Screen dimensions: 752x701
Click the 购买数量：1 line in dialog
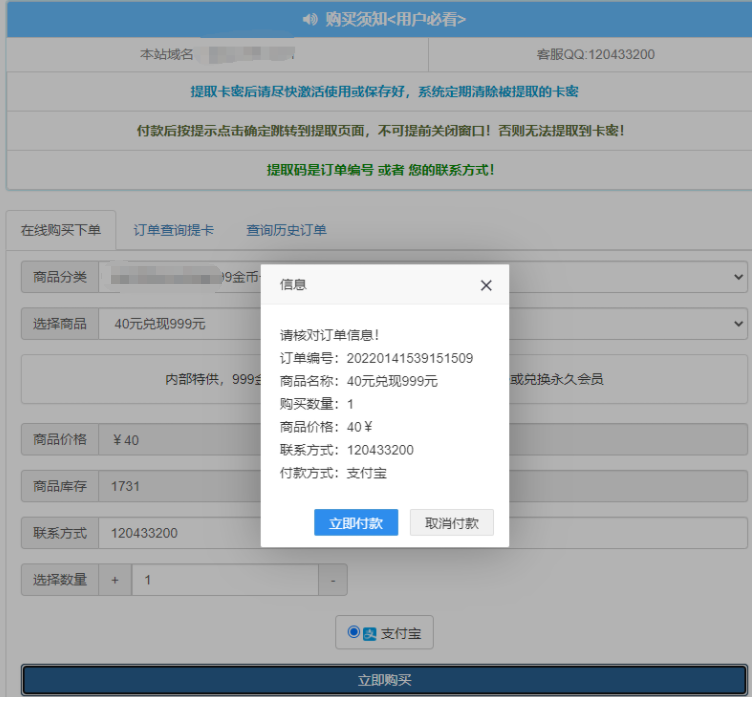pyautogui.click(x=317, y=404)
